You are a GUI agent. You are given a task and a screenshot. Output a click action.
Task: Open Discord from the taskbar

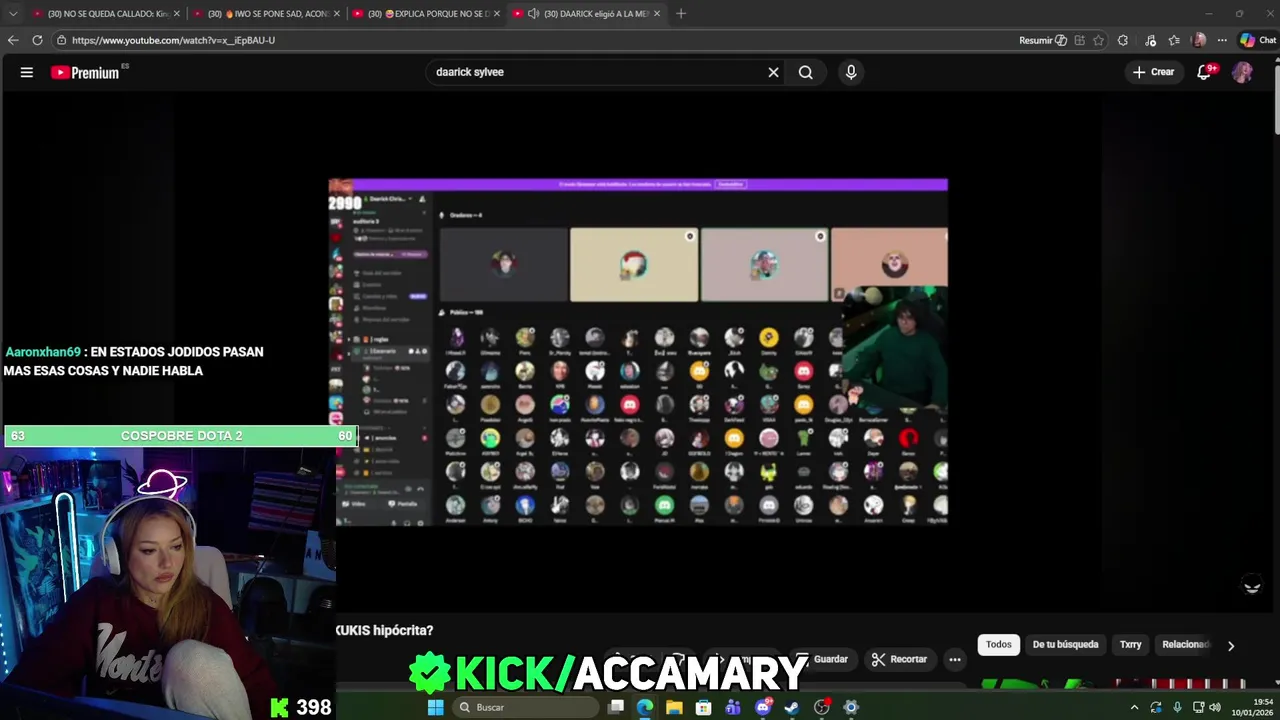pos(763,707)
